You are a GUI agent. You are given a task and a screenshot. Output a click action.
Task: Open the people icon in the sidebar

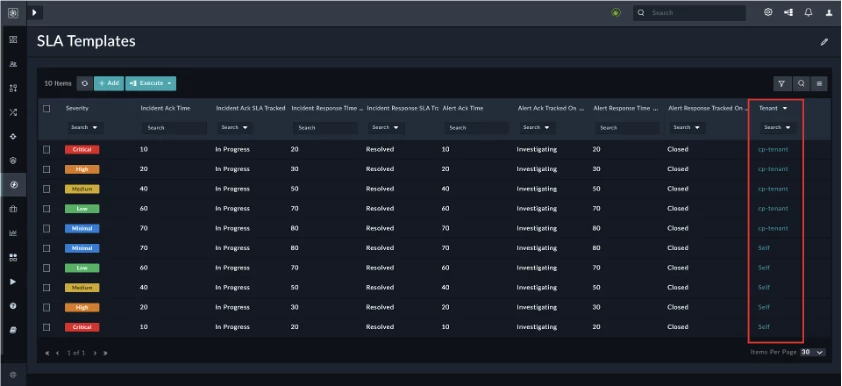[x=13, y=64]
